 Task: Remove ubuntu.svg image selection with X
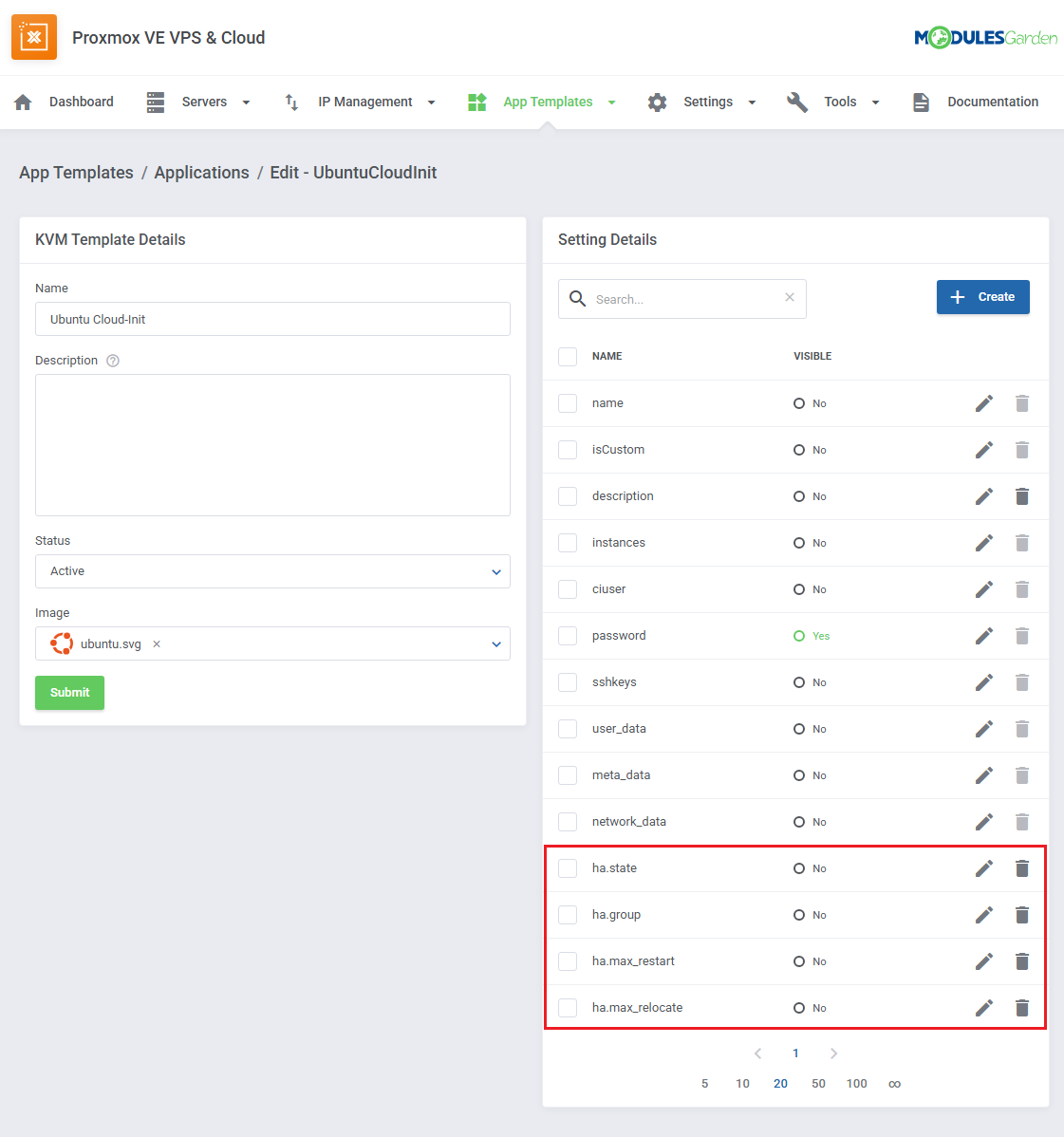157,644
